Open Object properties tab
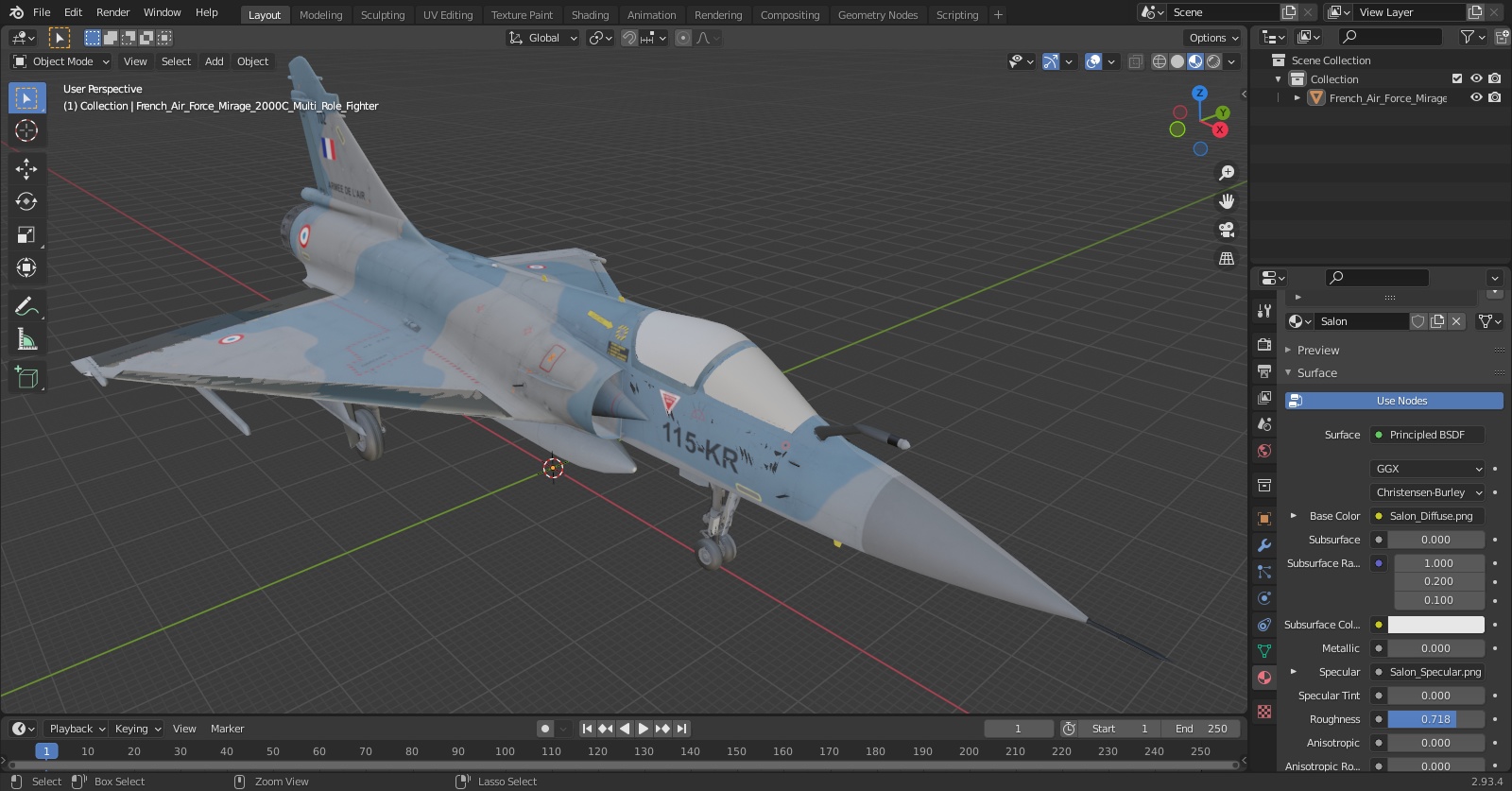The height and width of the screenshot is (791, 1512). pyautogui.click(x=1264, y=519)
